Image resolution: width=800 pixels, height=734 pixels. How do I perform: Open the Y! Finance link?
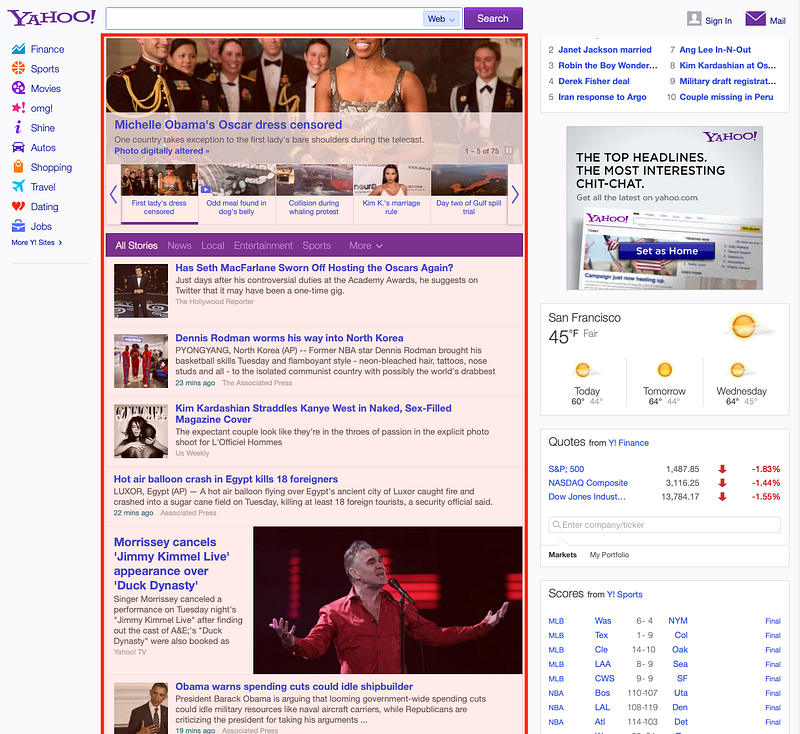(628, 443)
